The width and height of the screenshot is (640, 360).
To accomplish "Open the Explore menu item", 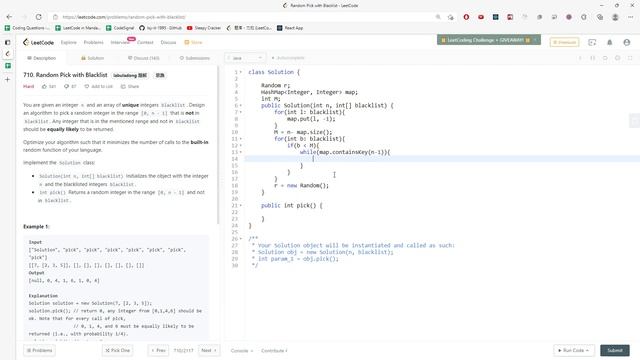I will pyautogui.click(x=69, y=42).
